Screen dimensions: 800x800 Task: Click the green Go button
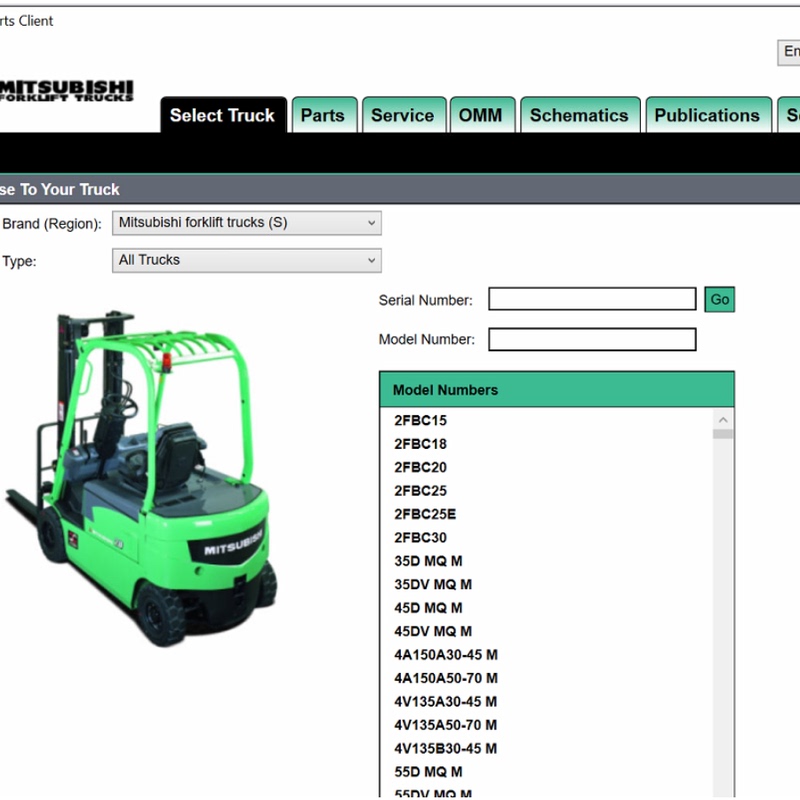tap(719, 299)
